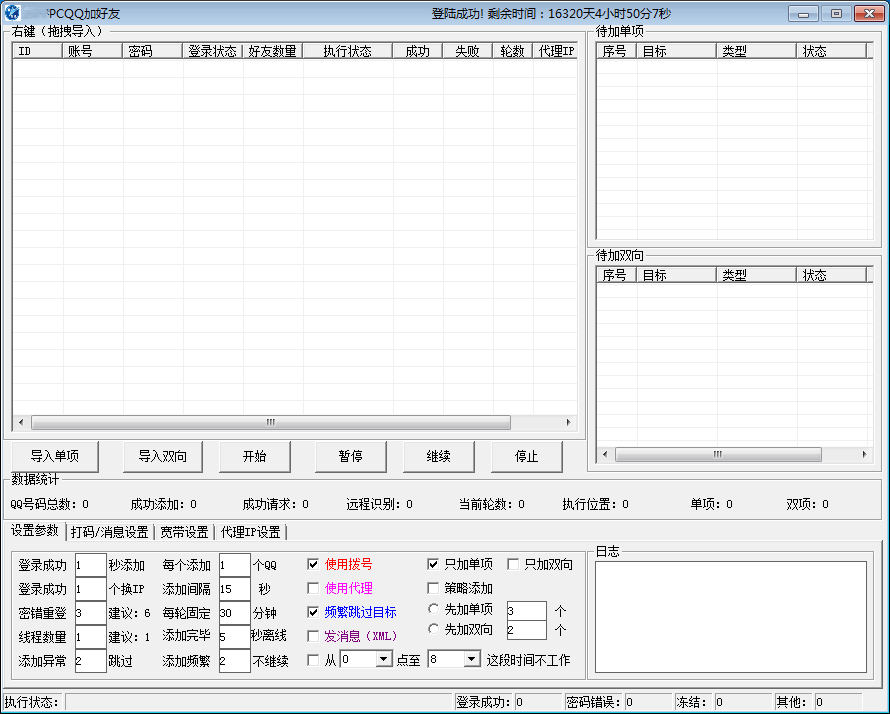Click the 待加双向 list scrollbar thumb
The image size is (890, 714).
[x=718, y=454]
